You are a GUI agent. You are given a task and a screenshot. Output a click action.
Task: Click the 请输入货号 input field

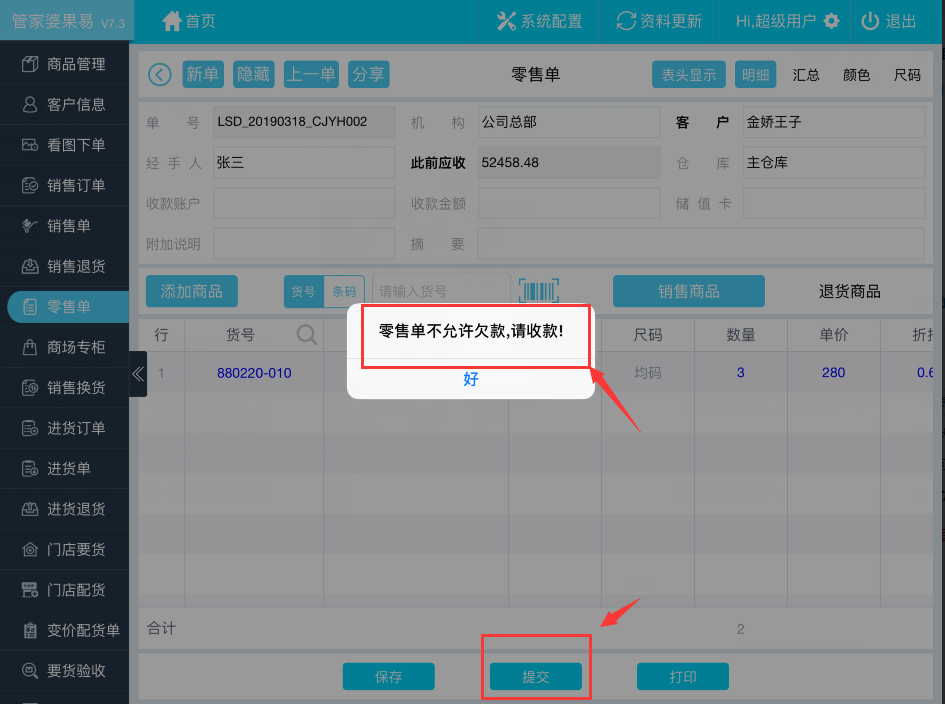tap(441, 291)
